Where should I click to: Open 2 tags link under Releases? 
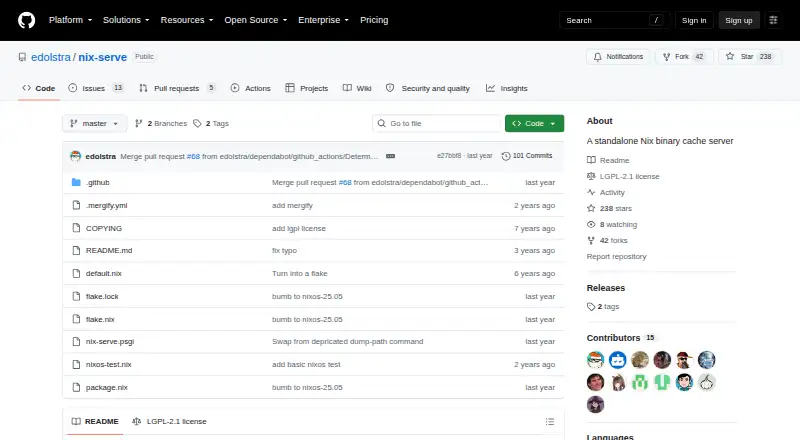603,306
